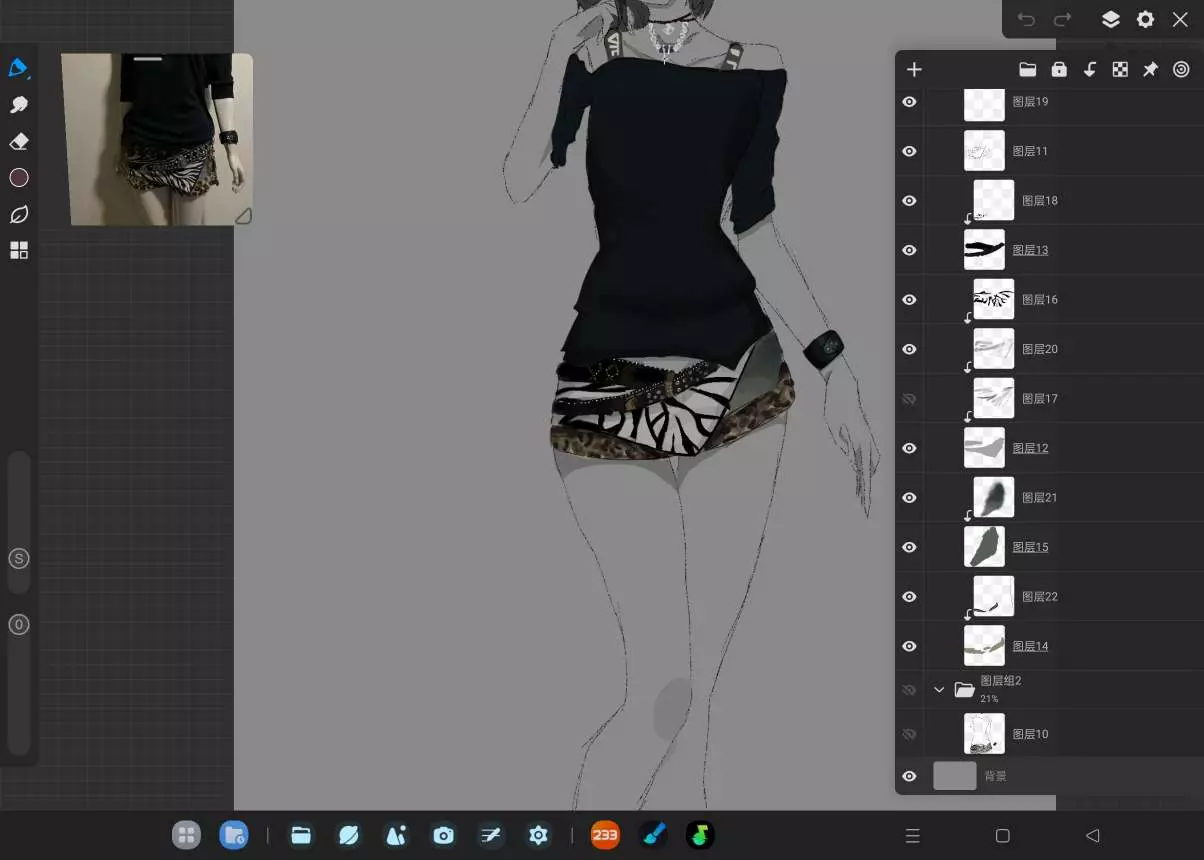Add a new layer with plus icon
The height and width of the screenshot is (860, 1204).
coord(914,69)
